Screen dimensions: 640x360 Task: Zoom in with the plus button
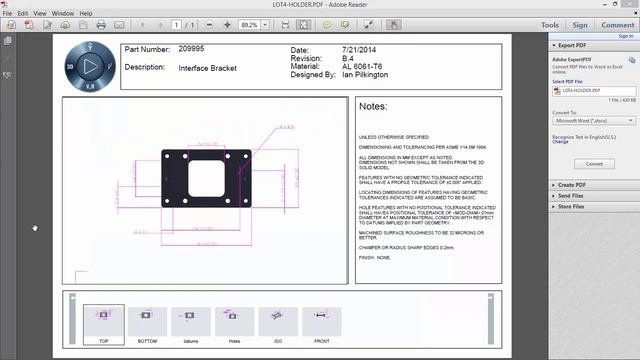pyautogui.click(x=227, y=25)
